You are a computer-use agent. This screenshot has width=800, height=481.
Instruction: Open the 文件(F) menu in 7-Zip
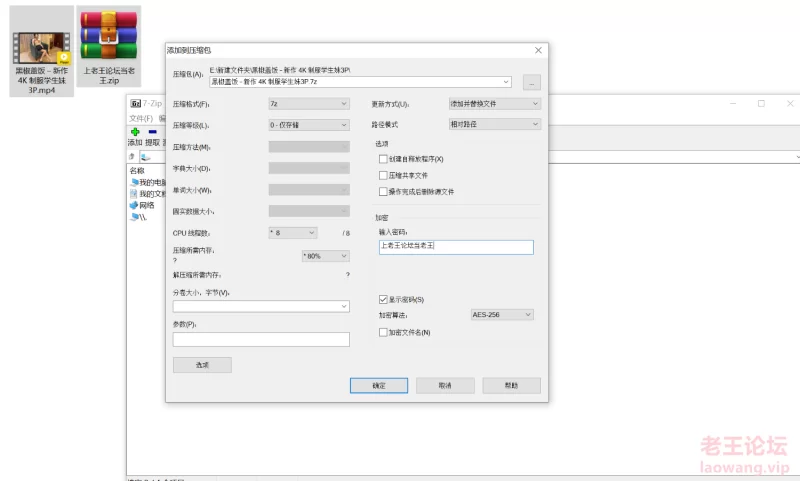point(141,118)
